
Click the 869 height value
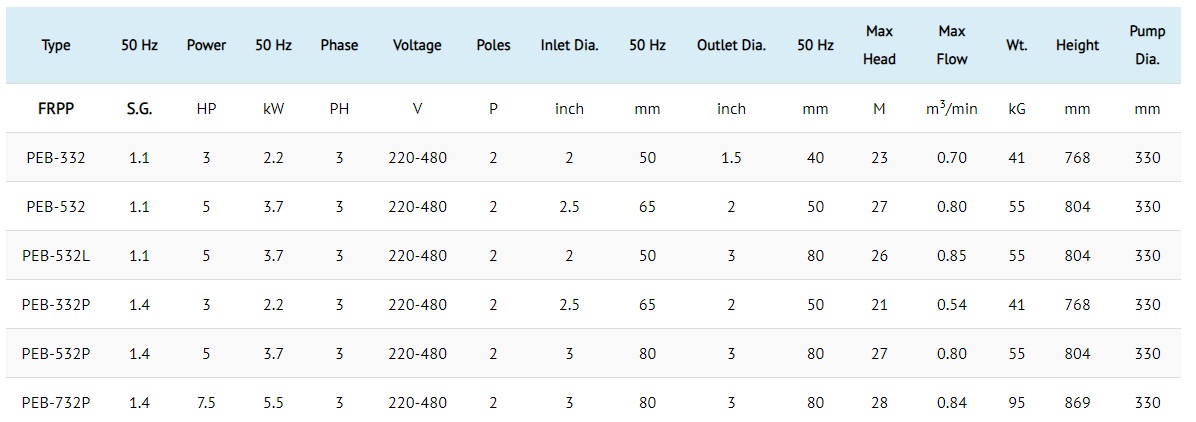pos(1077,402)
